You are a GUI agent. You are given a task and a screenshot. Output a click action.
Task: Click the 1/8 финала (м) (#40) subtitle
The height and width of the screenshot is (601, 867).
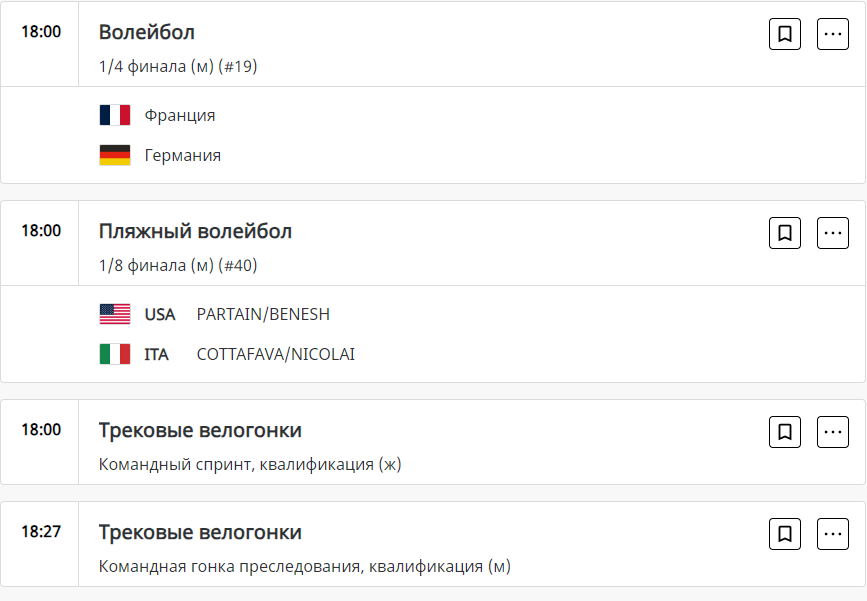(x=178, y=266)
